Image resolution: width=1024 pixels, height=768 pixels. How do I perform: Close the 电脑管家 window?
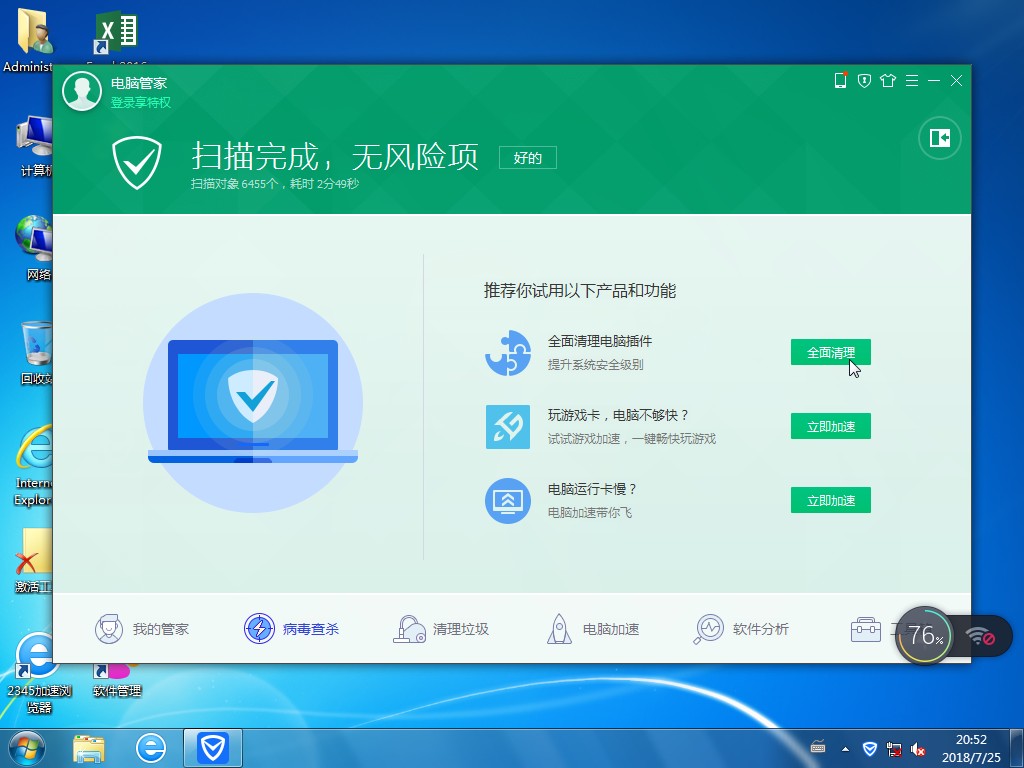956,80
